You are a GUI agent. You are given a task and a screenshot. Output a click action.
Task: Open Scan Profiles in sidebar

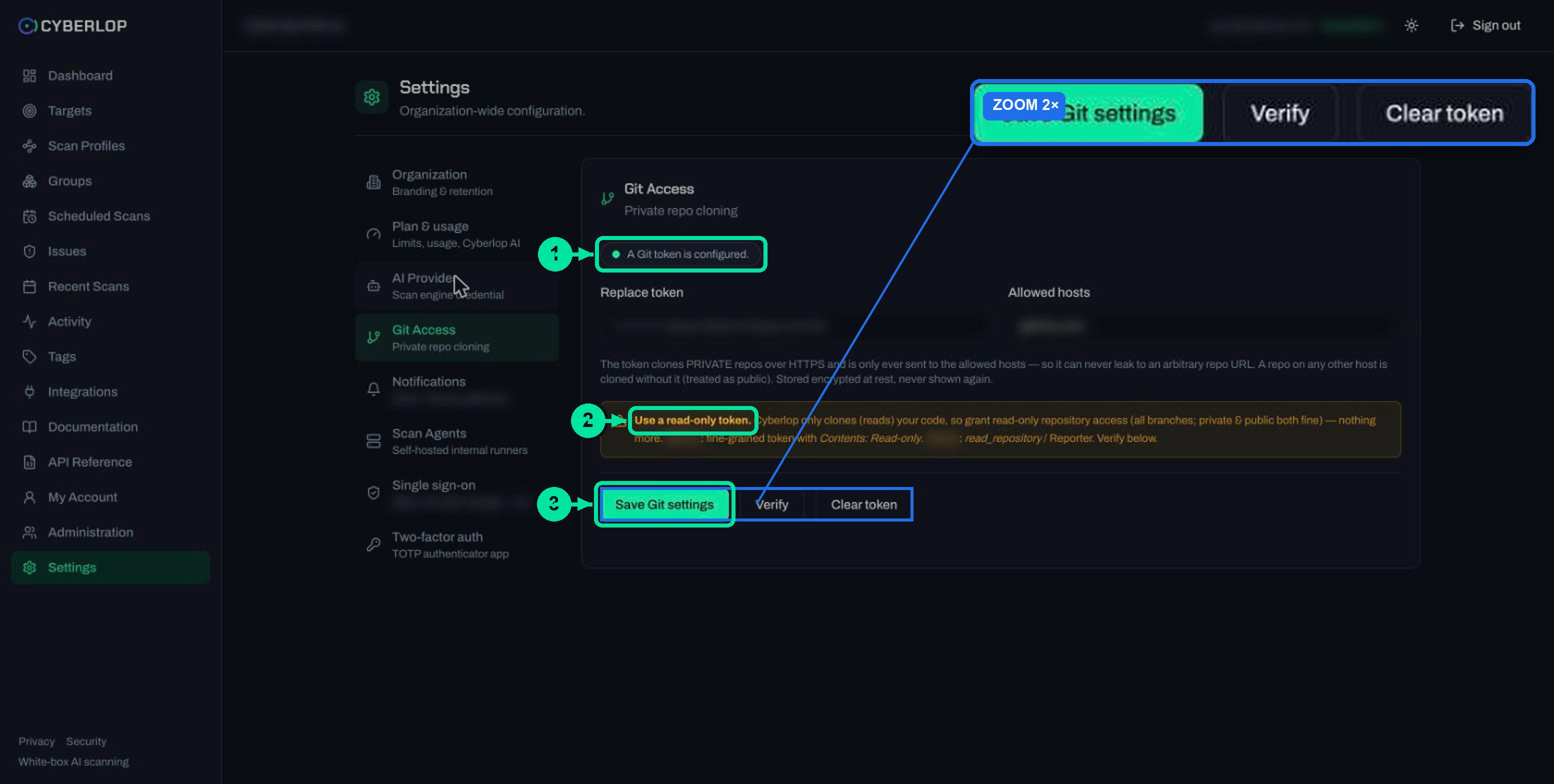tap(110, 146)
